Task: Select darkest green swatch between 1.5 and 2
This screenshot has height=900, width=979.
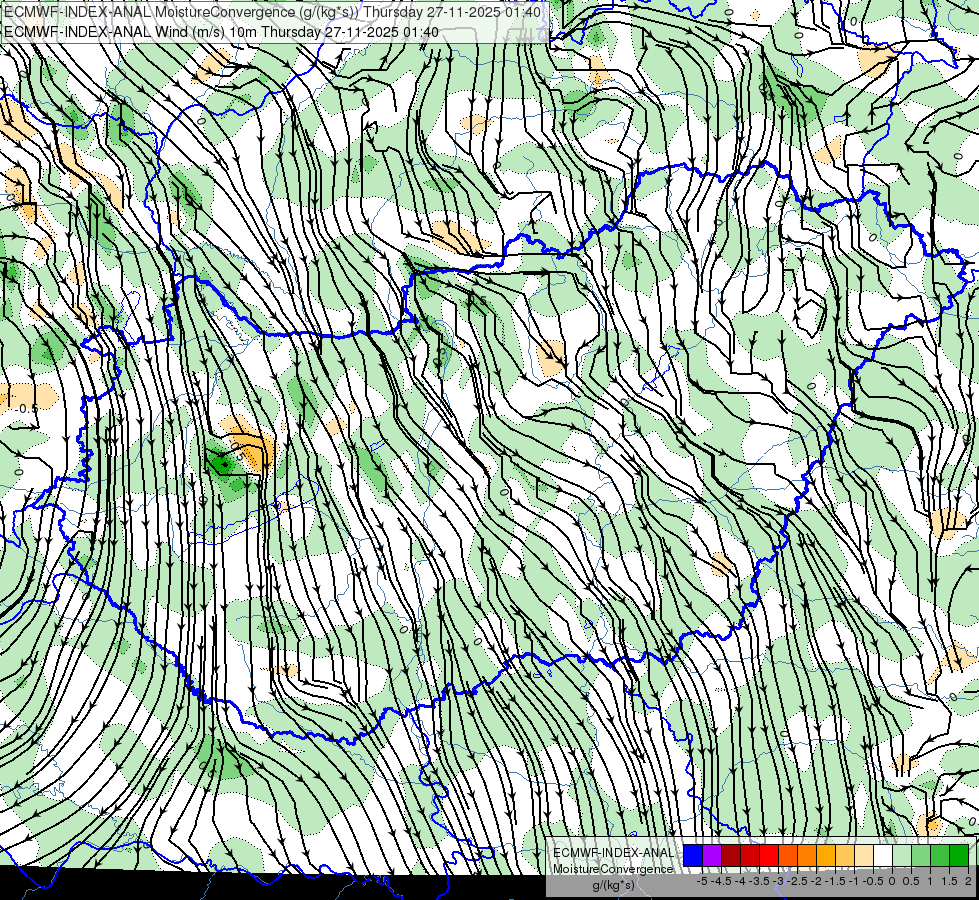Action: point(959,855)
